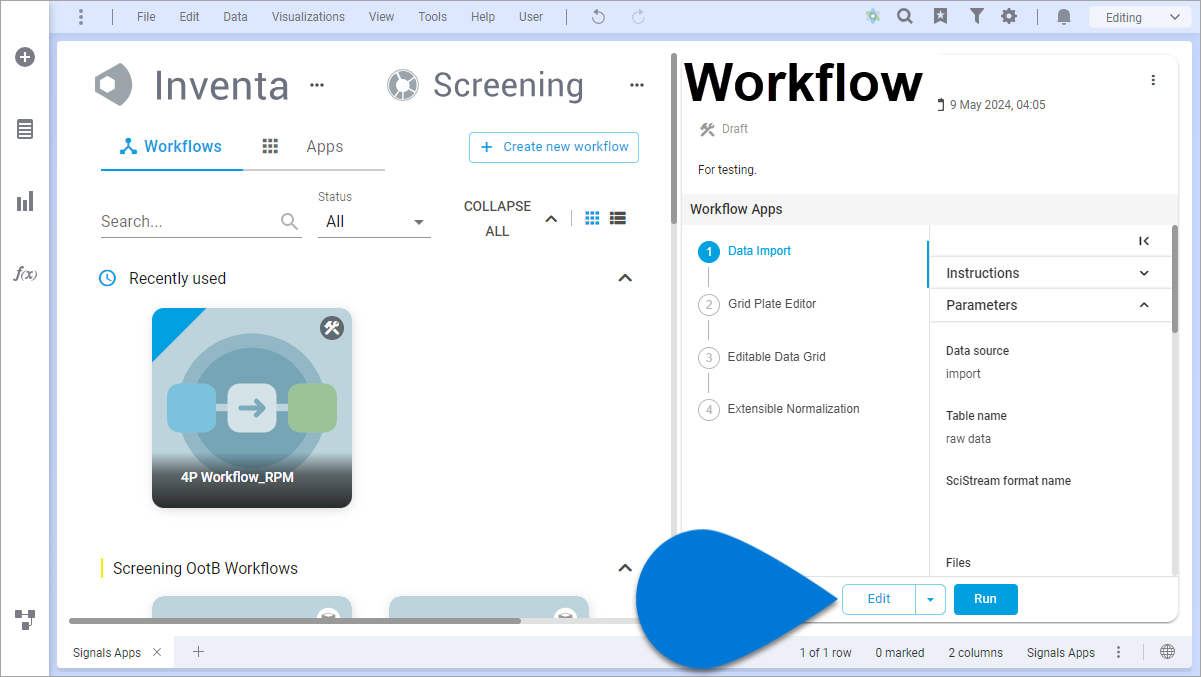Click Create new workflow button
Image resolution: width=1201 pixels, height=677 pixels.
coord(554,147)
